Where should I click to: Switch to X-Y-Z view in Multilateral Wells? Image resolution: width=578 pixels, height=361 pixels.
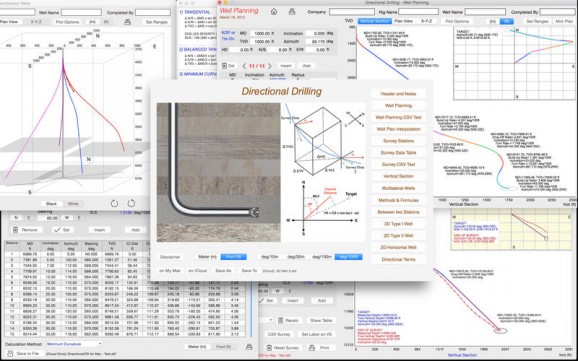pyautogui.click(x=36, y=22)
